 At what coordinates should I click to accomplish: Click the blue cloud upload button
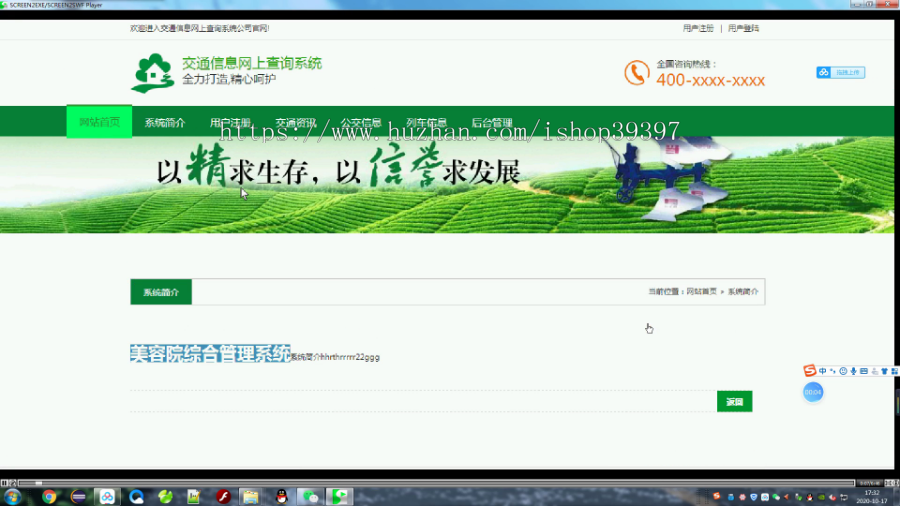tap(840, 72)
